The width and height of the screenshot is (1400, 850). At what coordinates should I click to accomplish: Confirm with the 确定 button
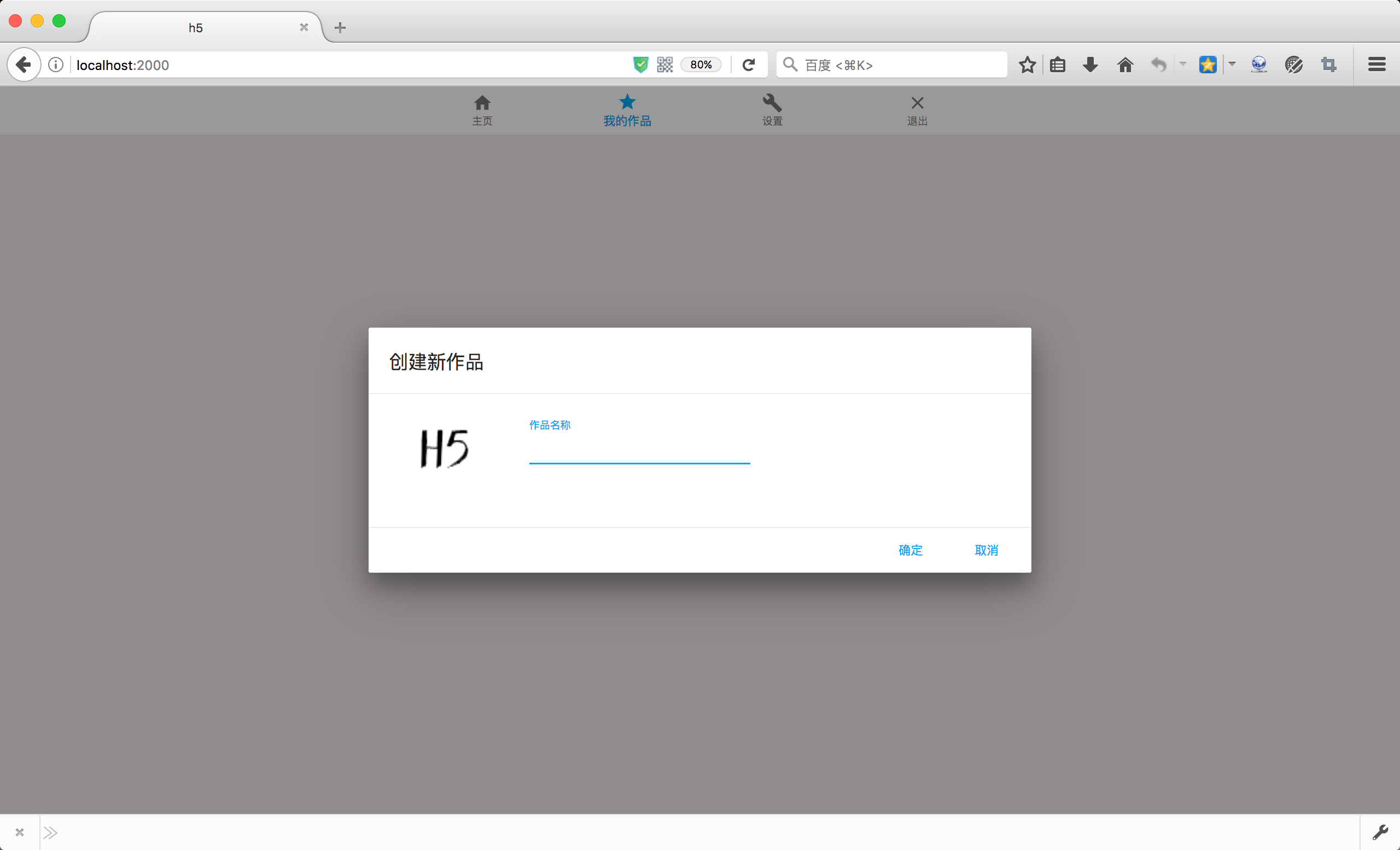tap(910, 550)
